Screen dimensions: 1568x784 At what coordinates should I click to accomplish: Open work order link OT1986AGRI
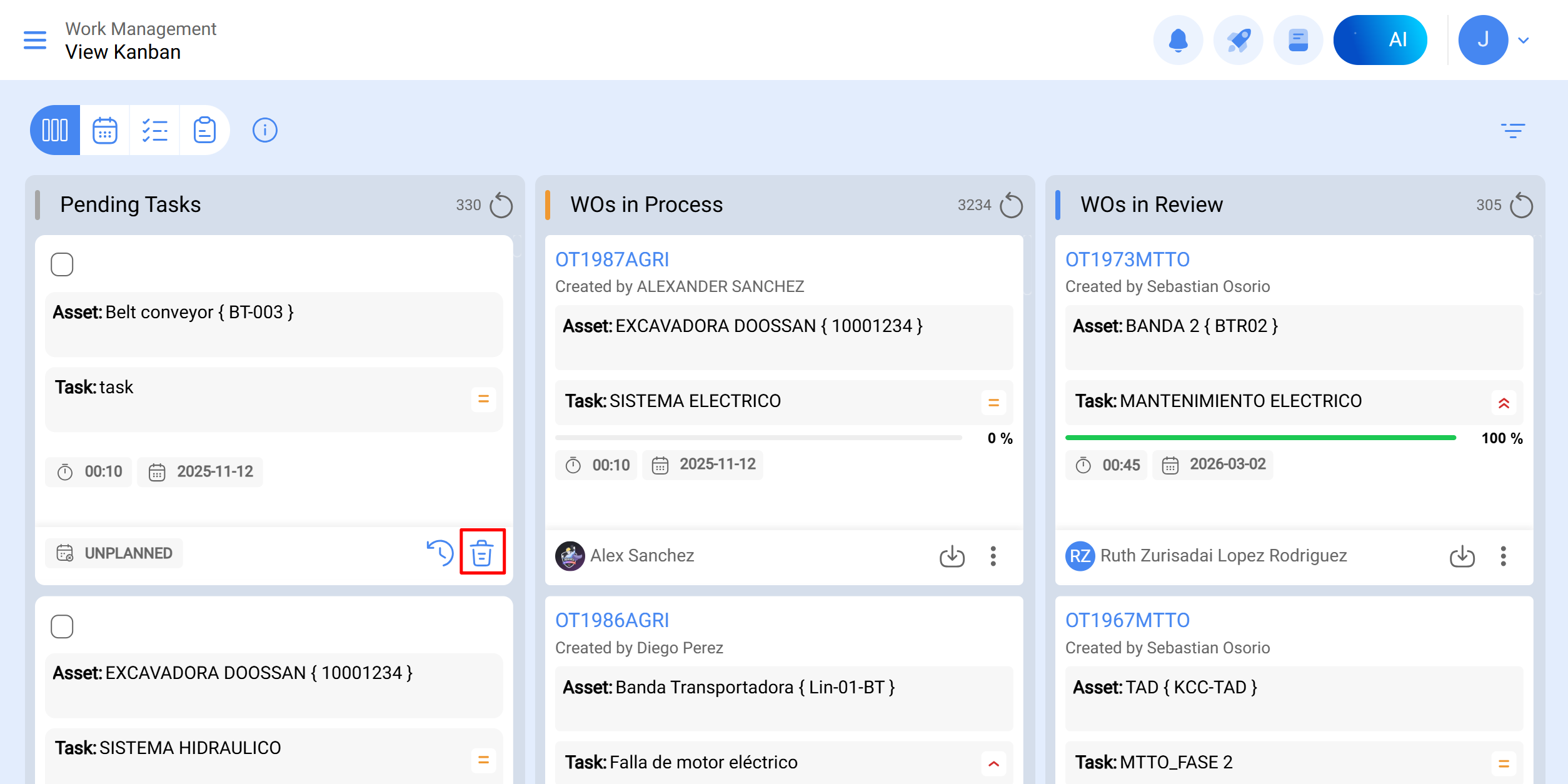[x=612, y=620]
